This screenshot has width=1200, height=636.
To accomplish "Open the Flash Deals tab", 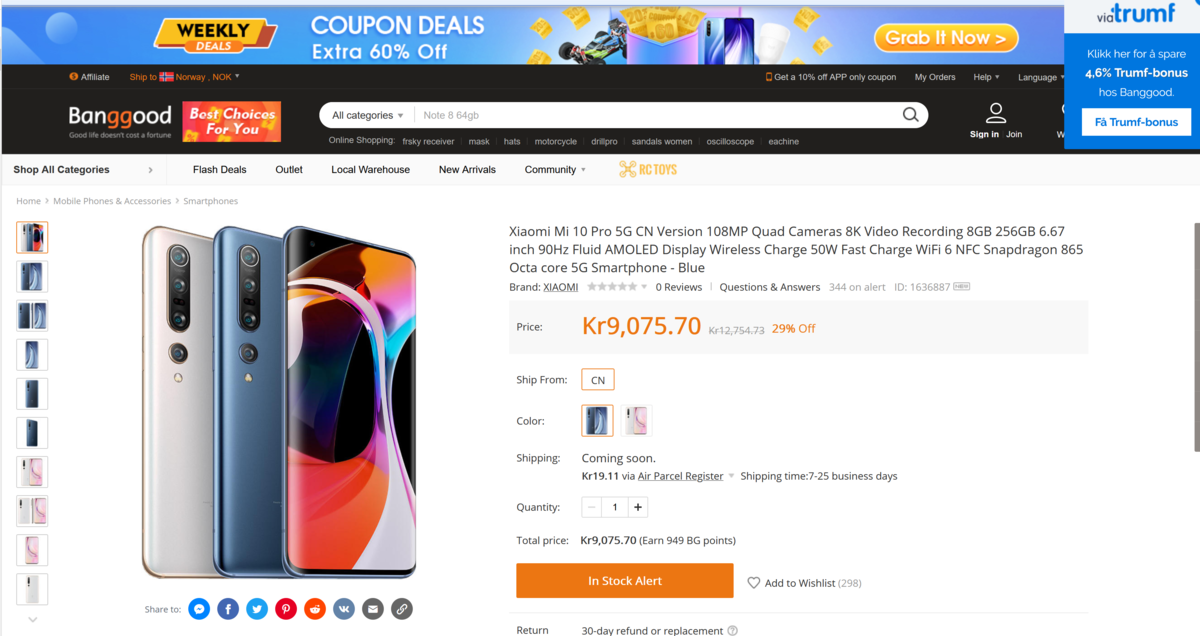I will tap(220, 170).
